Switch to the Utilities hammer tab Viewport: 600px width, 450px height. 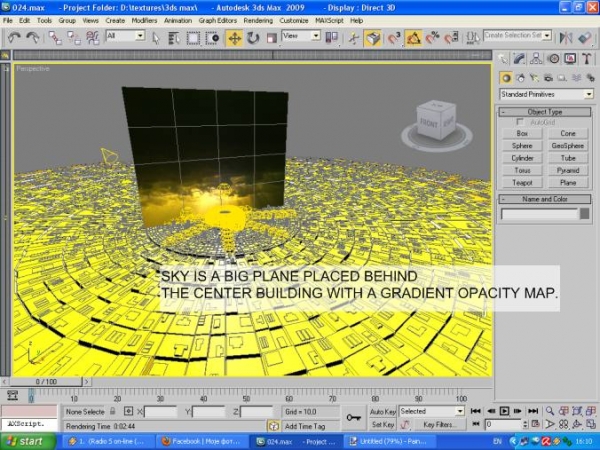[587, 59]
